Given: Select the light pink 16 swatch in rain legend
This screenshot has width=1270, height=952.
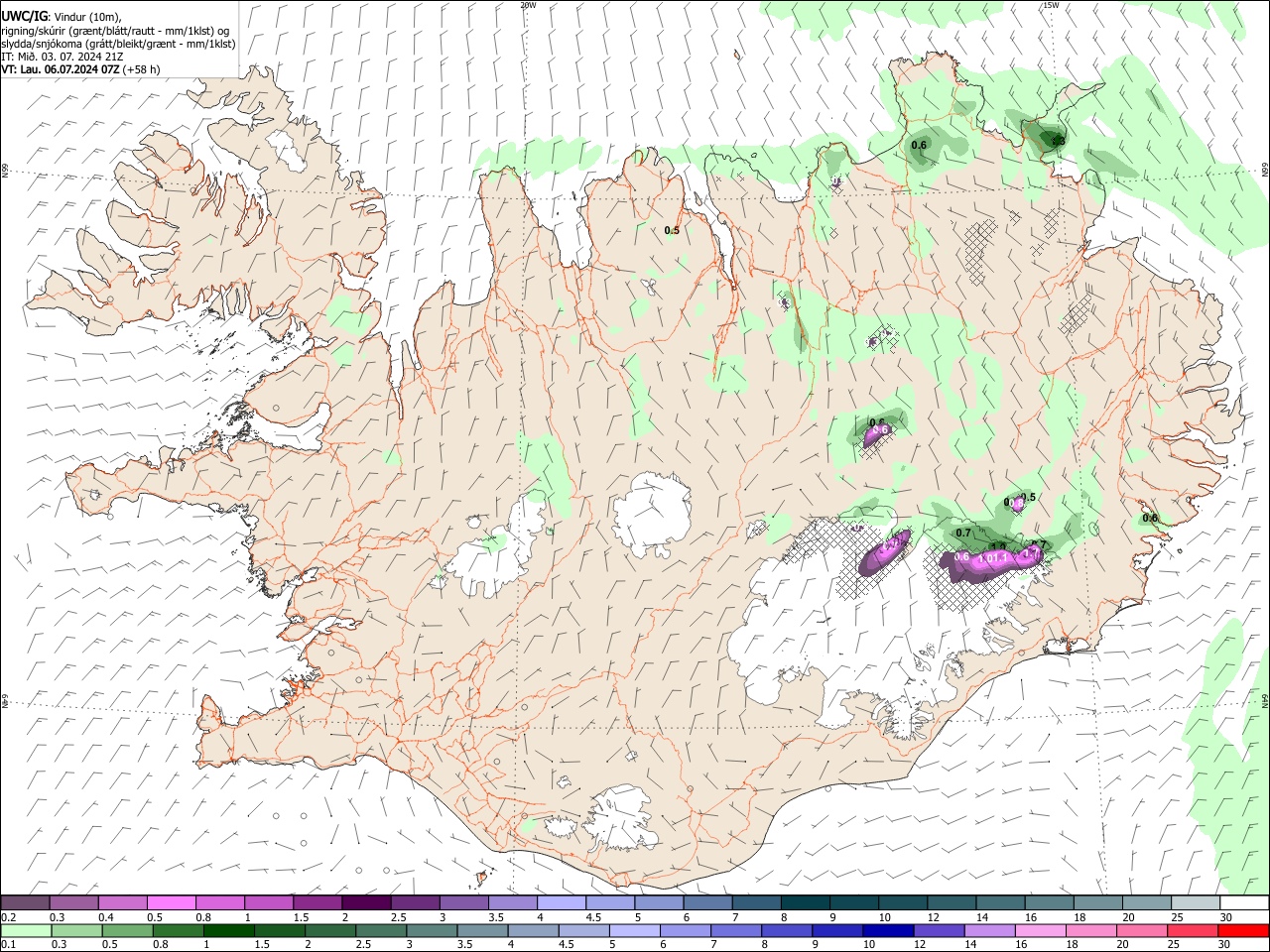Looking at the screenshot, I should pyautogui.click(x=1041, y=931).
